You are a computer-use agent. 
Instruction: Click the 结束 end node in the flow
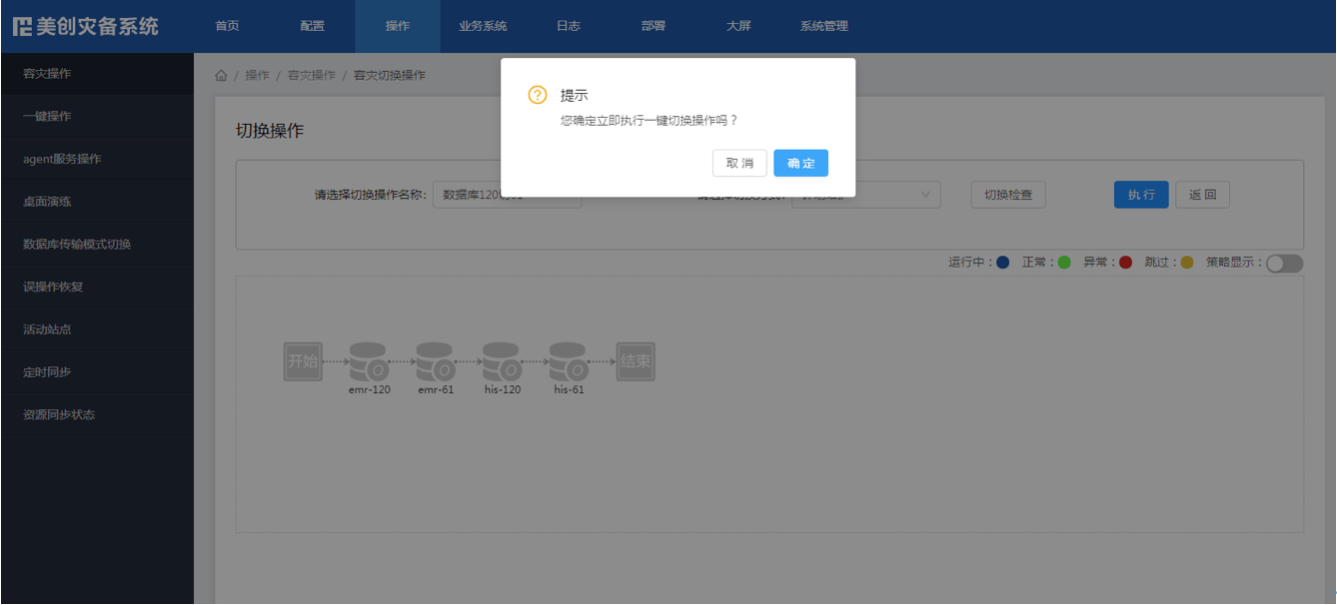click(x=635, y=361)
